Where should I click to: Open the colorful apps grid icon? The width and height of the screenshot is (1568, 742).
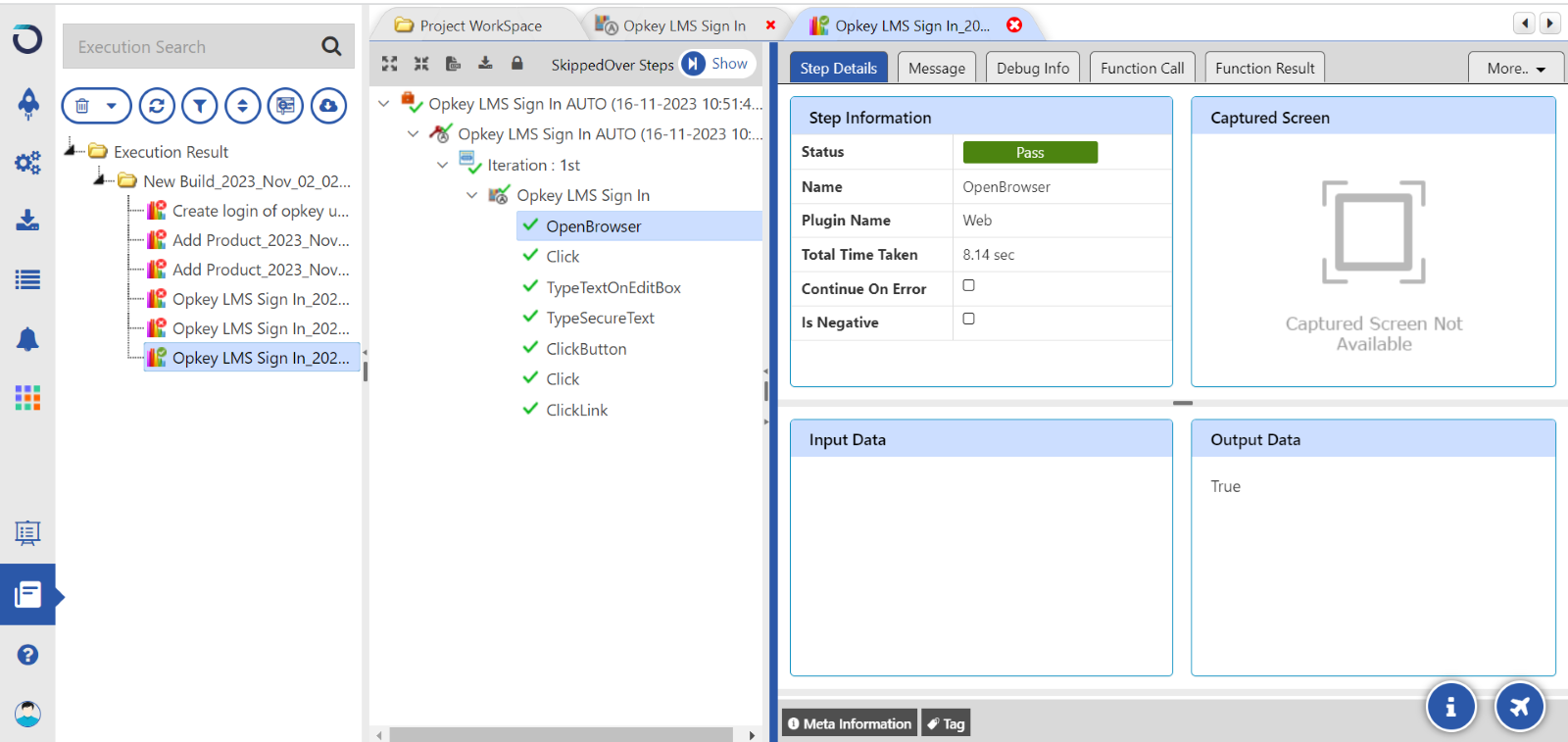27,398
